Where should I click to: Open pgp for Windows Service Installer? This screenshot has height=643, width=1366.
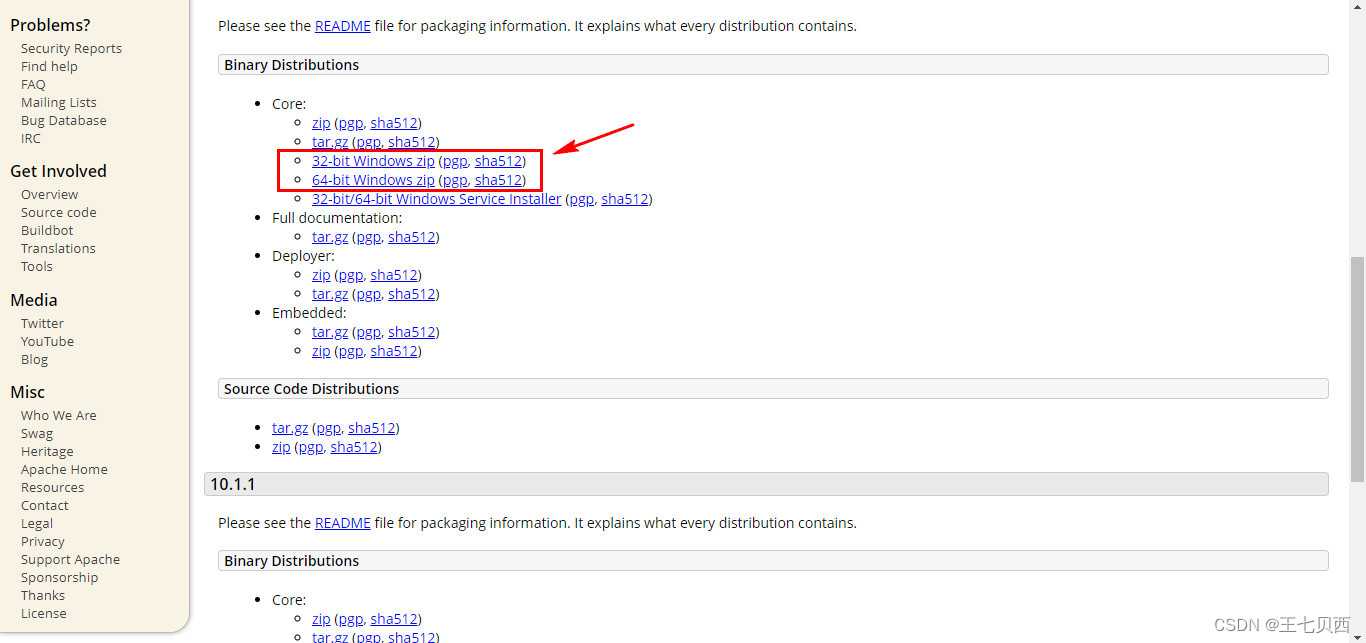coord(582,199)
